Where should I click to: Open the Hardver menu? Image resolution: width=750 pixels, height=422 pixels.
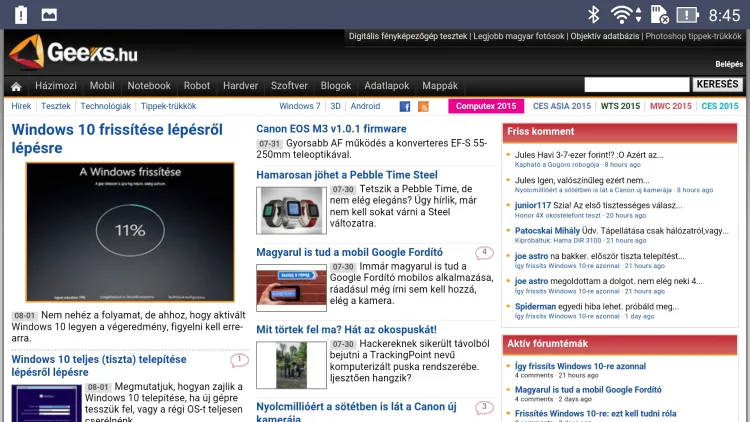click(x=240, y=86)
